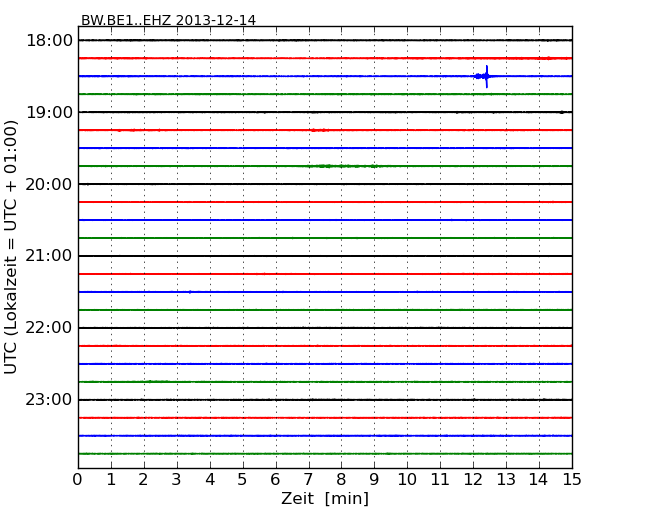Click the x-axis tick label '8'

coord(341,479)
